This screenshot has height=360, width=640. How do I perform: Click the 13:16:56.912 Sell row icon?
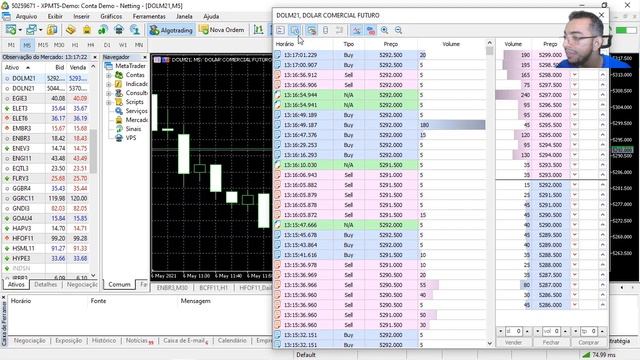click(278, 75)
